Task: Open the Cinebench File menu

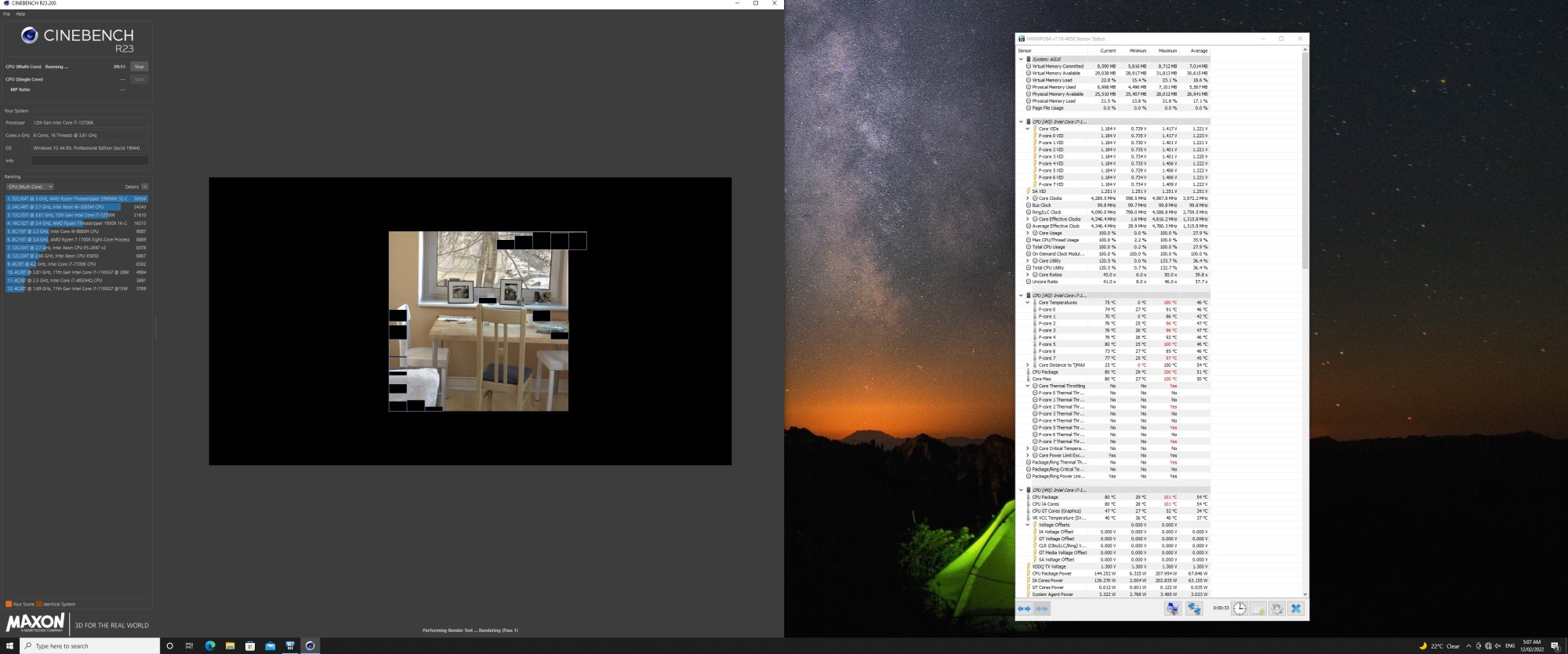Action: pos(6,14)
